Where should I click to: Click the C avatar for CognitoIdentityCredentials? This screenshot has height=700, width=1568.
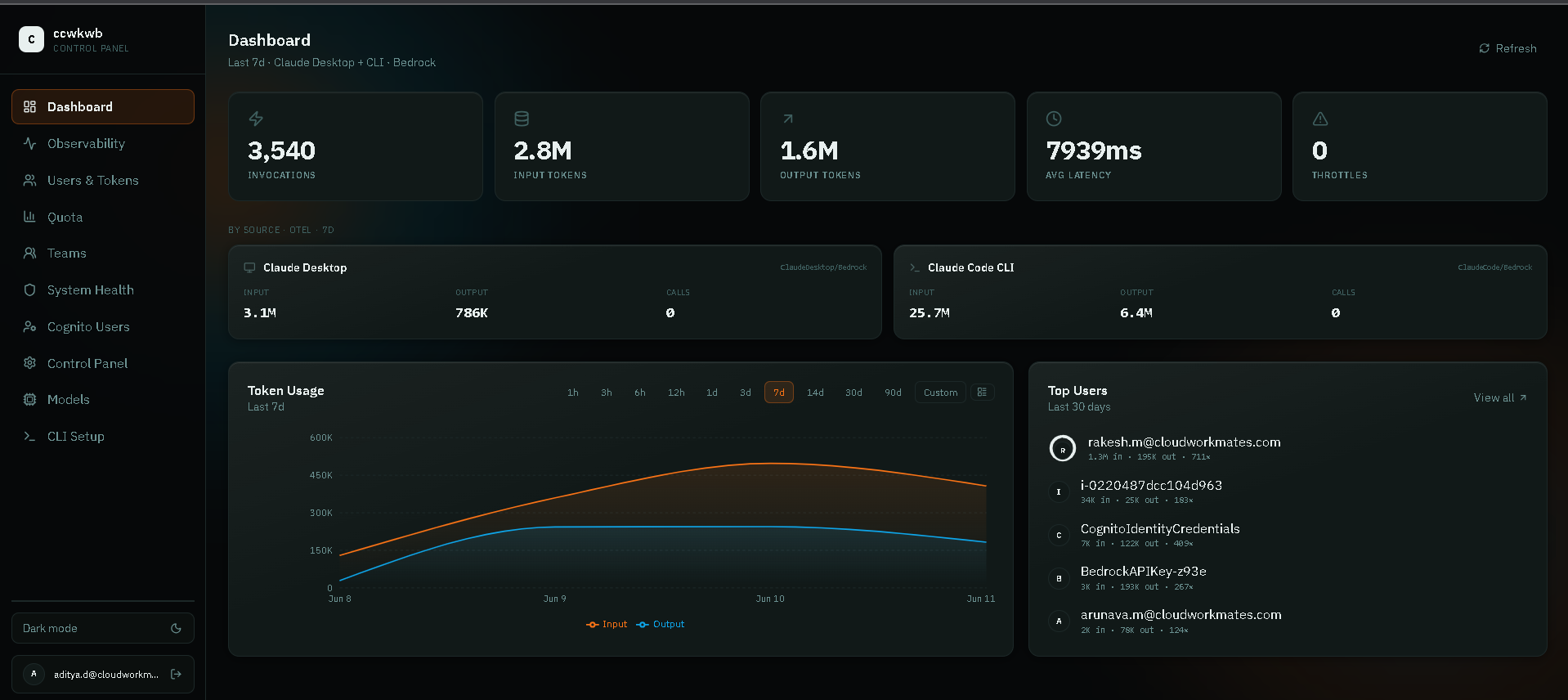(1059, 535)
